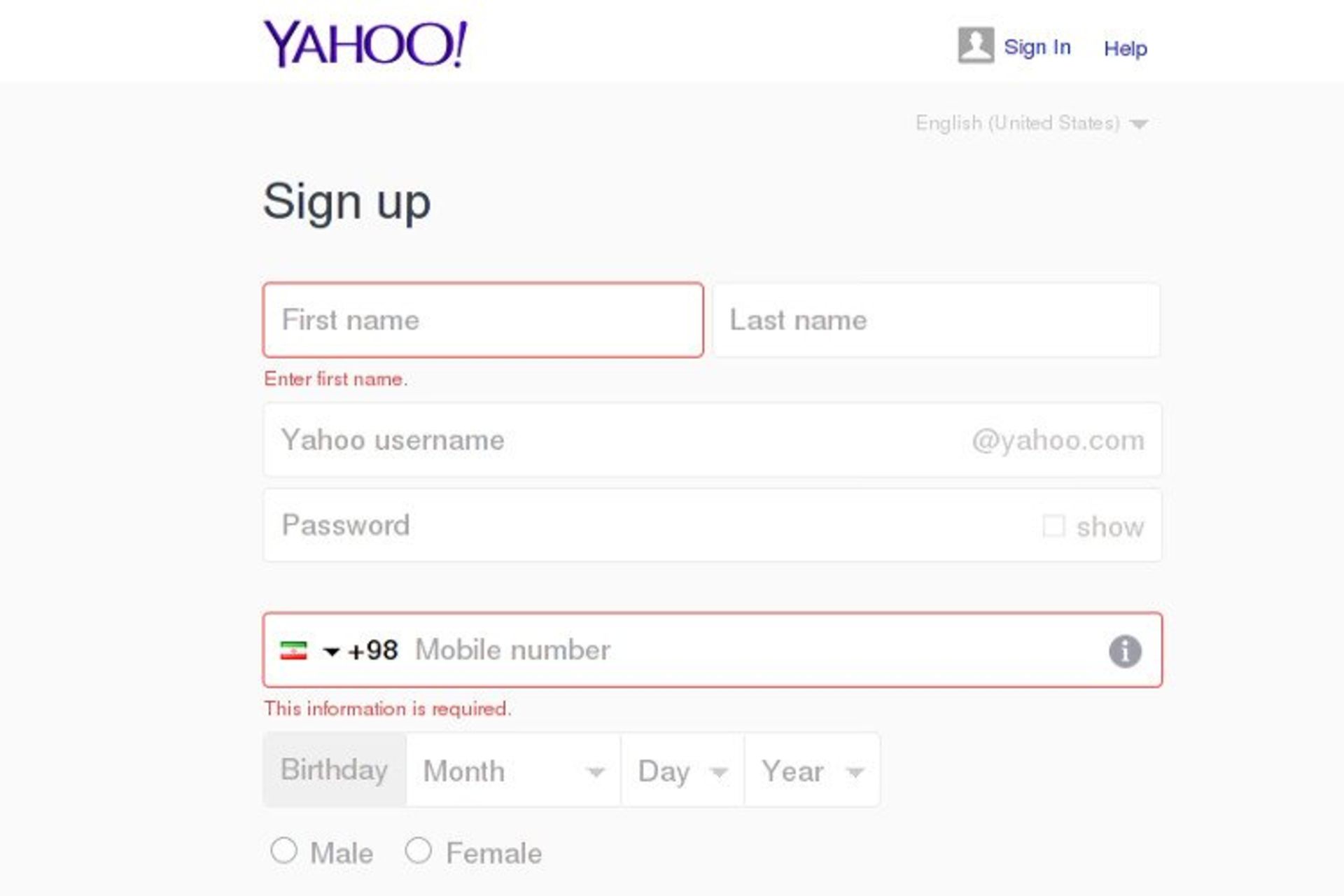1344x896 pixels.
Task: Open the Help link
Action: (x=1125, y=48)
